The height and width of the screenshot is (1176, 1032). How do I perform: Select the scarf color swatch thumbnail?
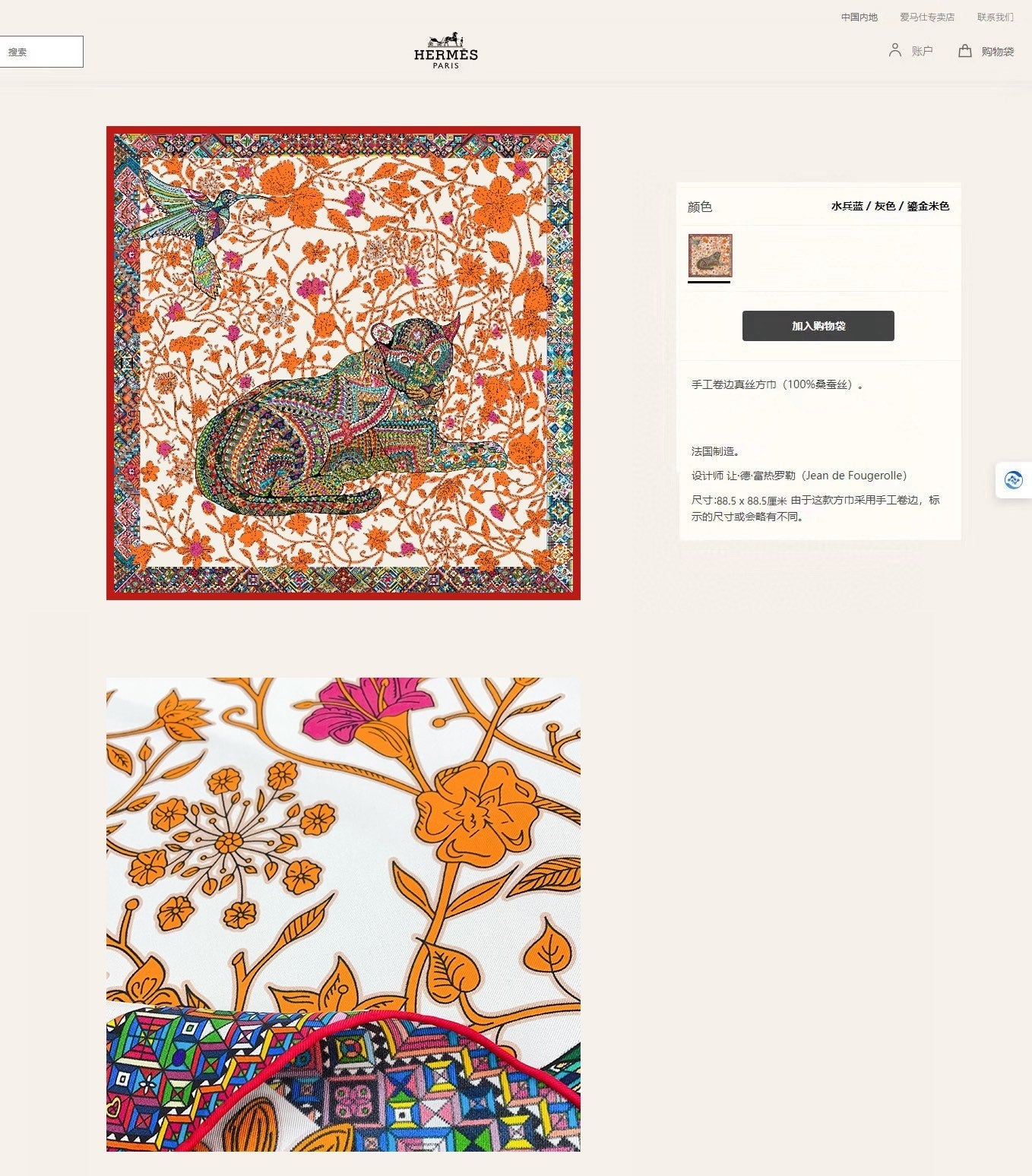click(710, 256)
